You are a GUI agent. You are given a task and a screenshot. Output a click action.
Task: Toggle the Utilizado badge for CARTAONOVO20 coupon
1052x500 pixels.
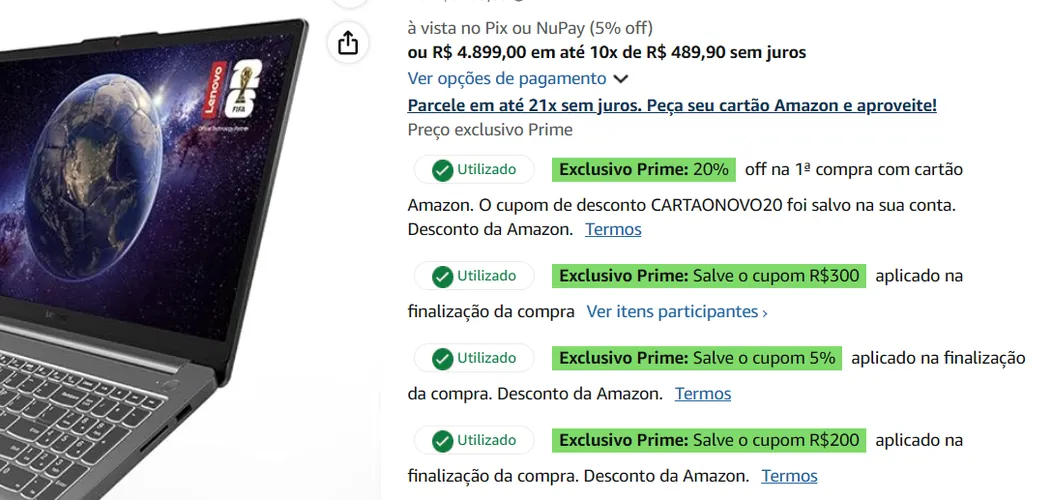(x=474, y=170)
